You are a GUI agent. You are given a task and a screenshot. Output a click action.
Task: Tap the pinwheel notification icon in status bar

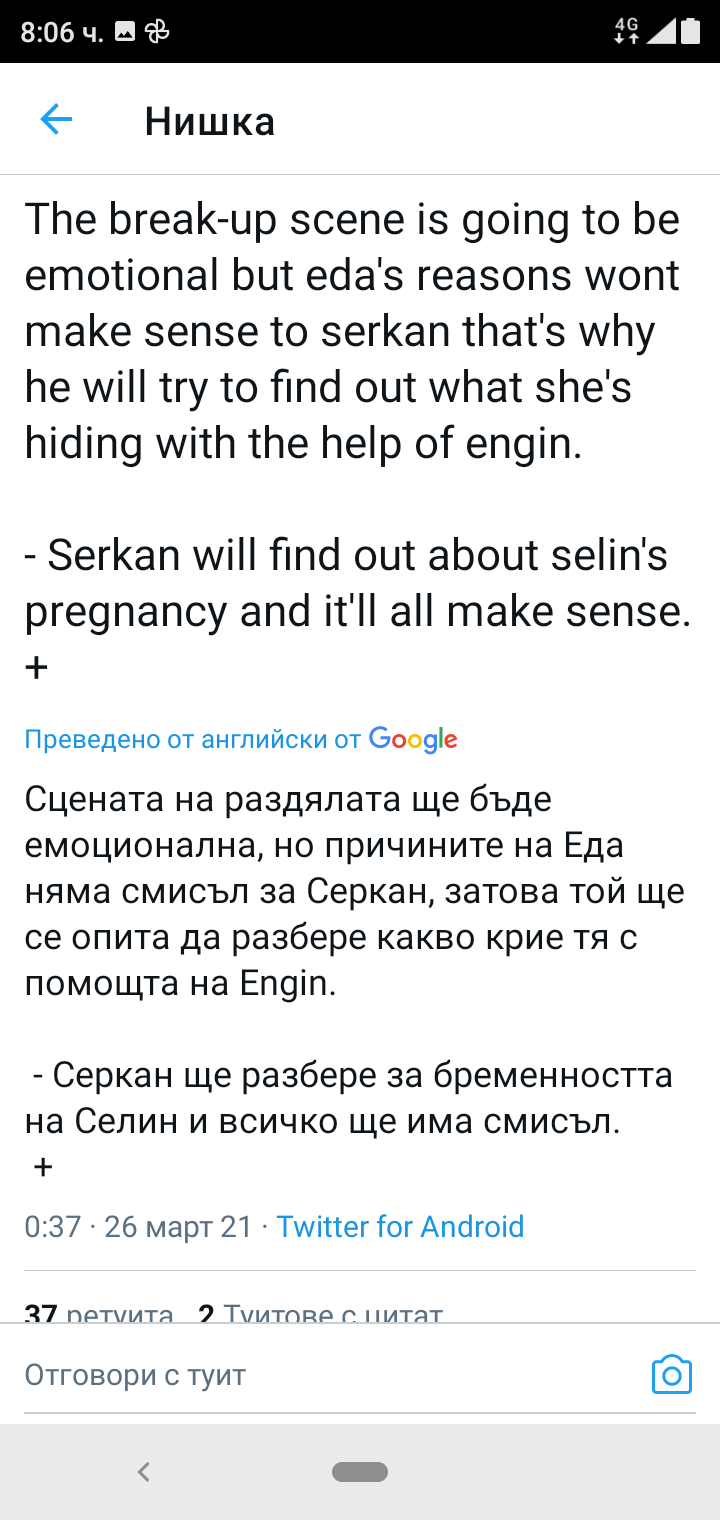coord(157,32)
